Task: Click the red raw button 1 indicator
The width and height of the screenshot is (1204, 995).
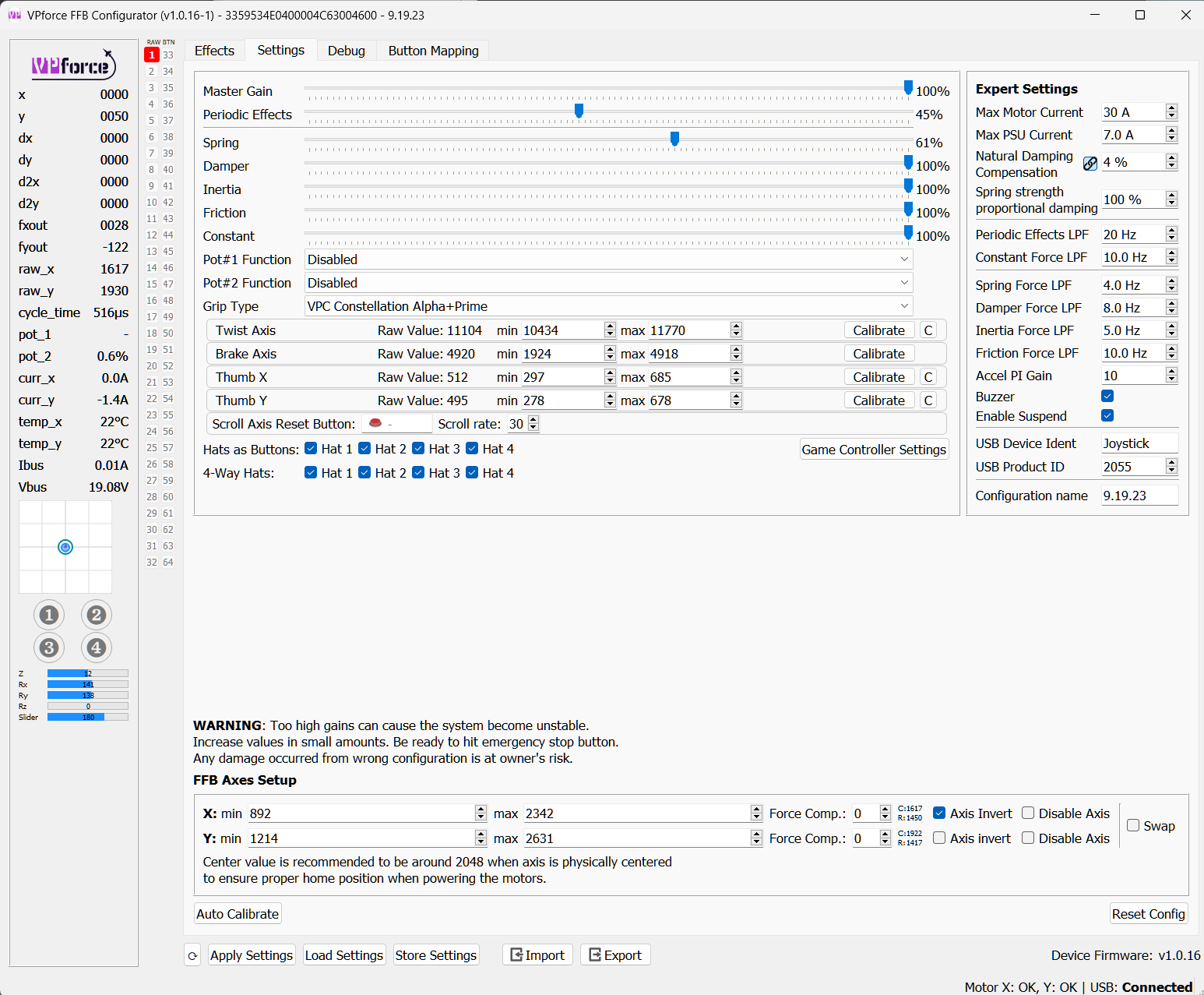Action: pyautogui.click(x=152, y=55)
